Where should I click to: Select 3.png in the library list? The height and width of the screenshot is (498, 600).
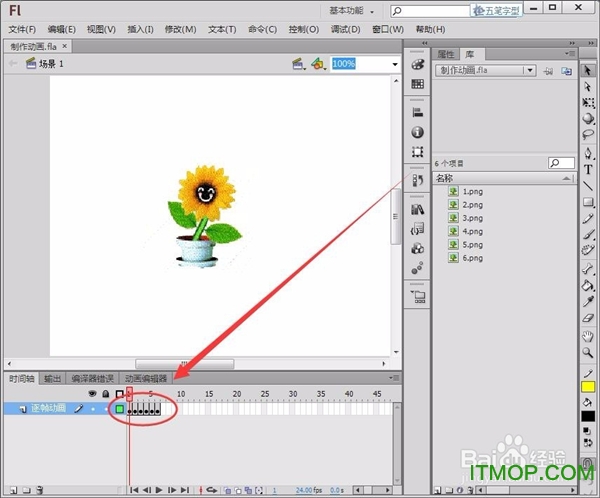(x=472, y=217)
